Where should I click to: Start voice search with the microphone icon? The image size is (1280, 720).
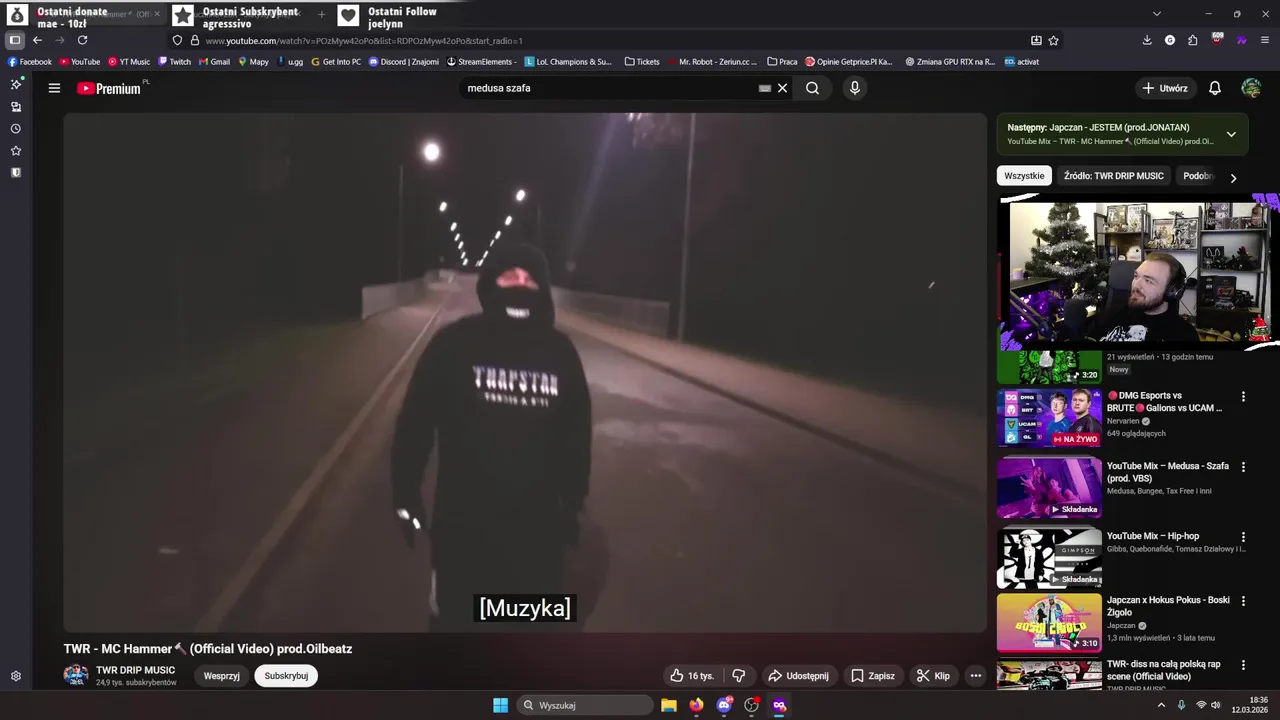coord(854,88)
